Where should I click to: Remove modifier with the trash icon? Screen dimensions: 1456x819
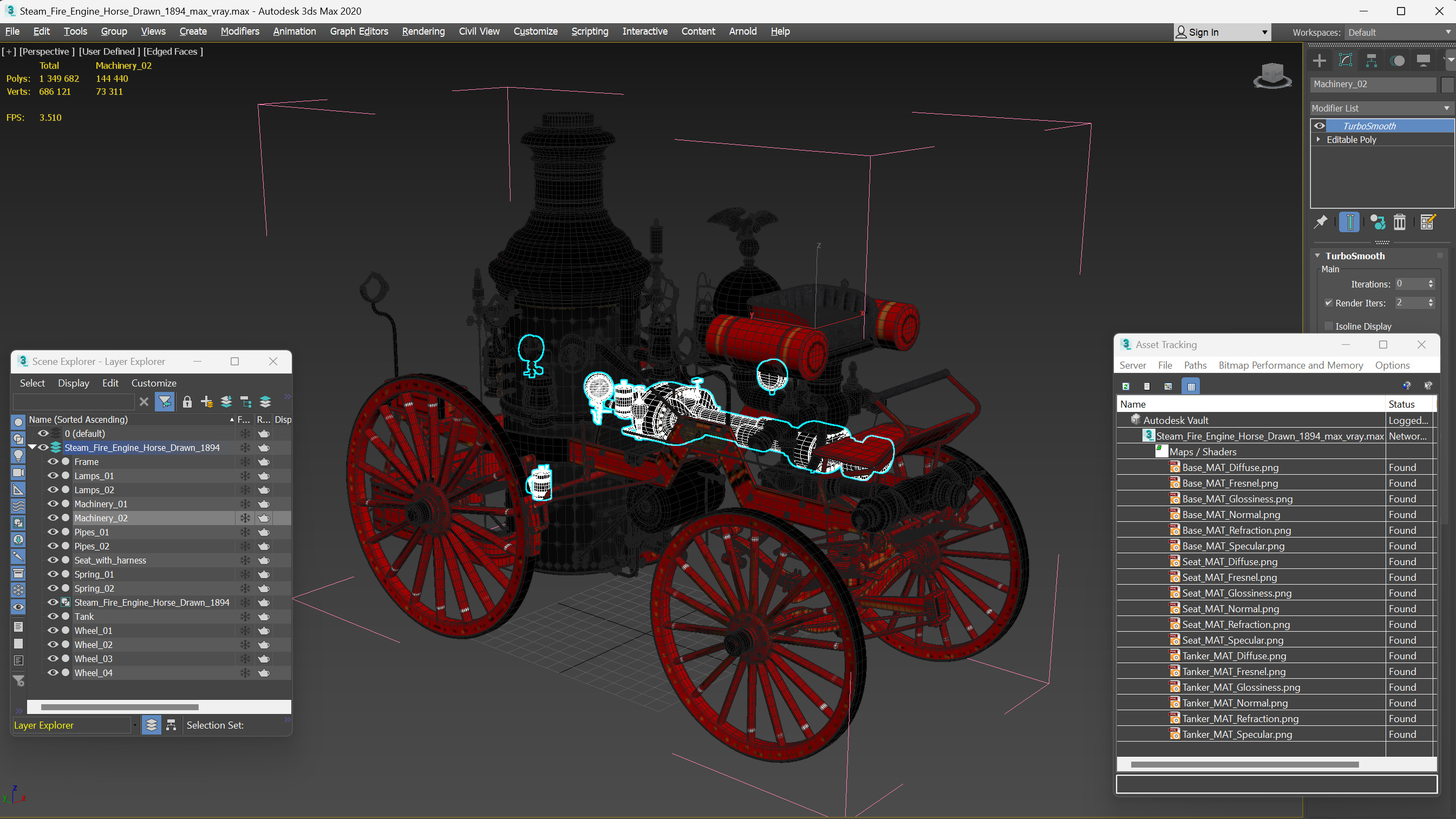coord(1400,222)
